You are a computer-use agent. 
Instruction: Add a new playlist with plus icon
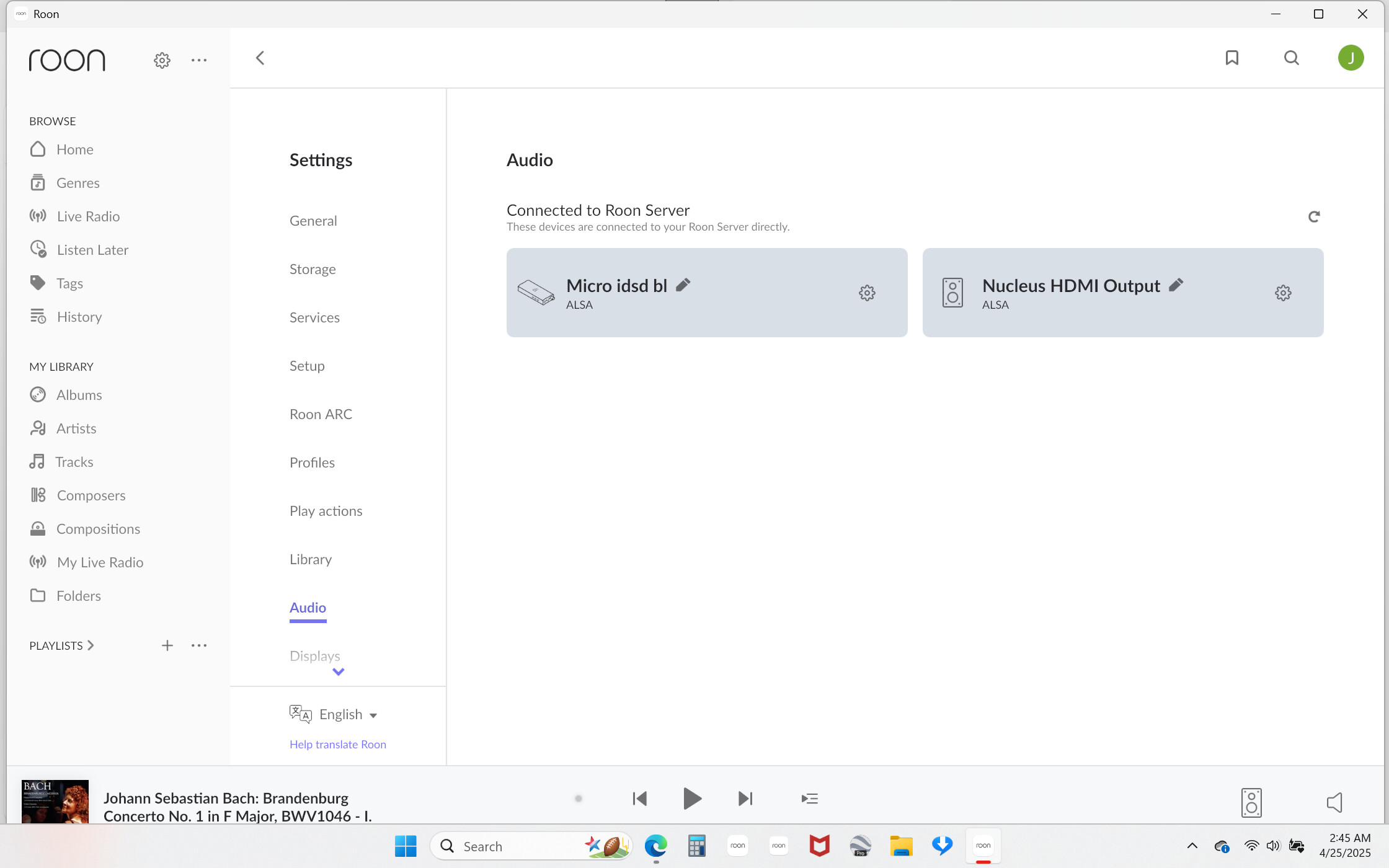click(x=167, y=645)
